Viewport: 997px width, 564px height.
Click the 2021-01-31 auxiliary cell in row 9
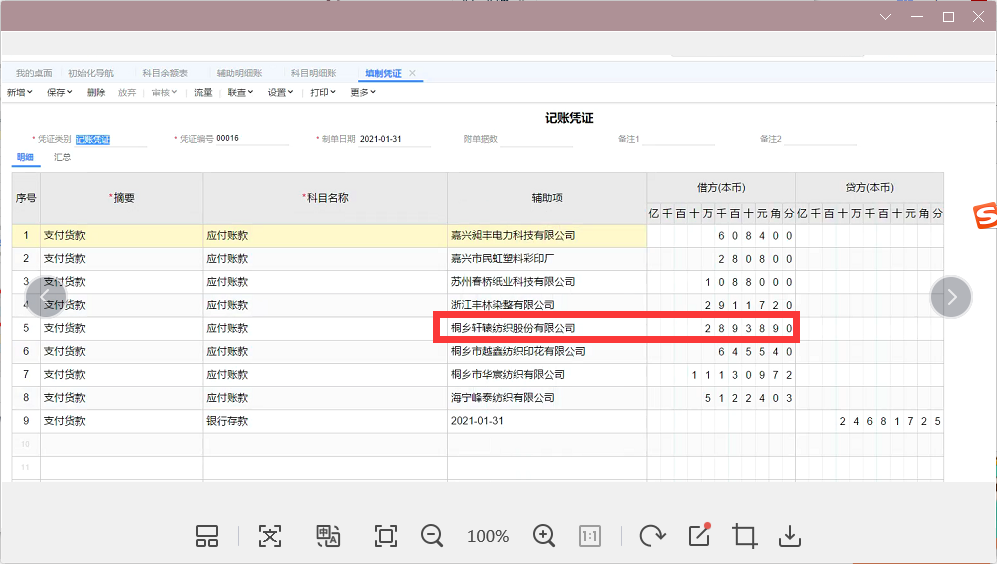coord(547,421)
